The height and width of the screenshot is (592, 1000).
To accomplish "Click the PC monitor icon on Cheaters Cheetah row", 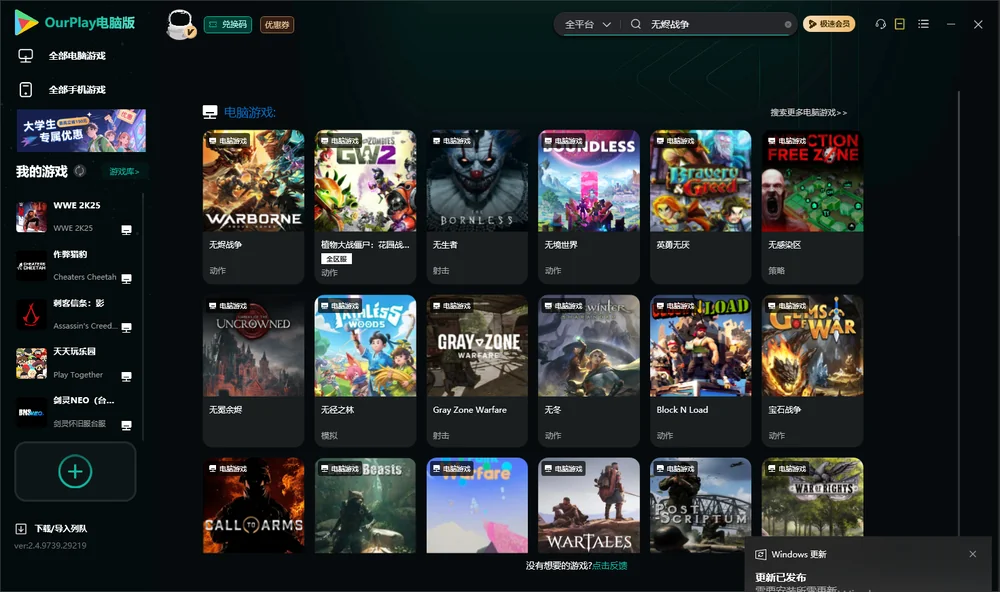I will point(126,279).
